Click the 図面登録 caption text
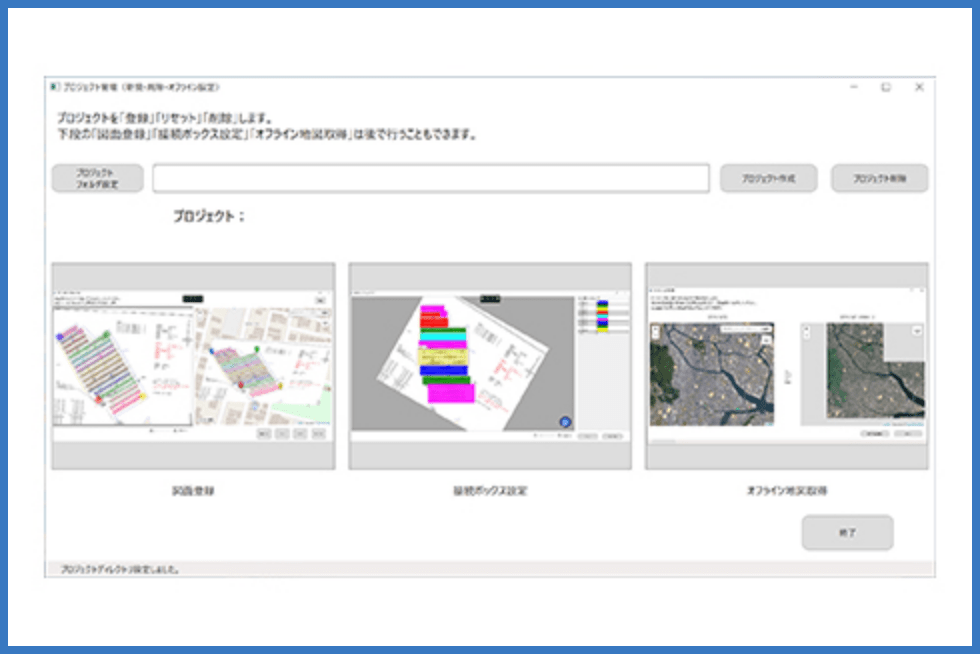980x654 pixels. click(193, 491)
